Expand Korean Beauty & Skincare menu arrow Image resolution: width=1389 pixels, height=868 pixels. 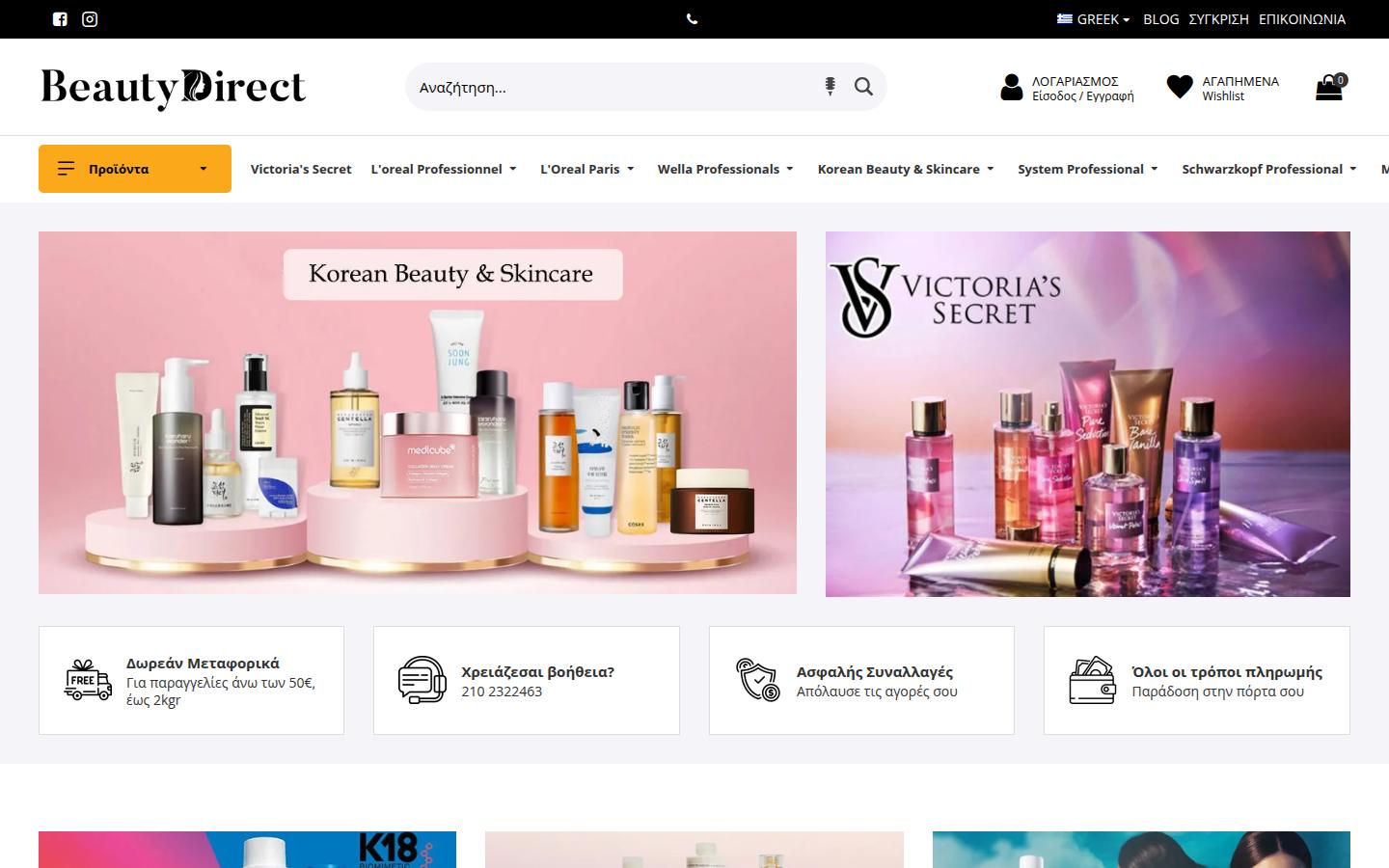point(991,169)
